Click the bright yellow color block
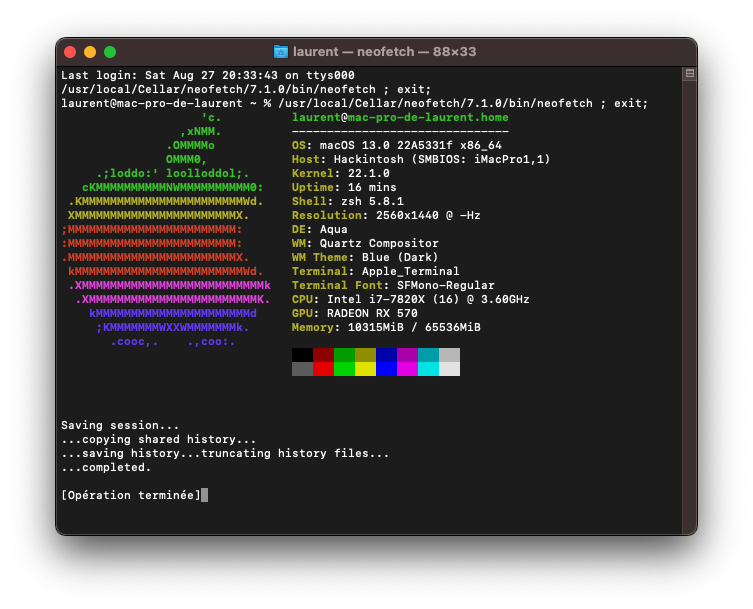 pos(365,369)
